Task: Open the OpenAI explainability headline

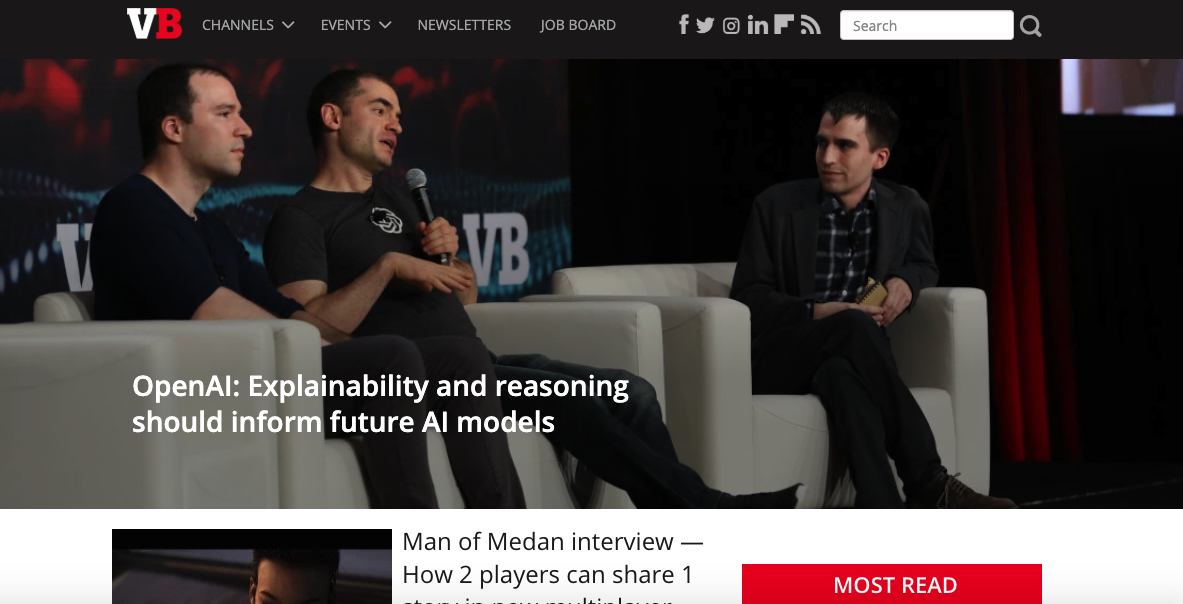Action: 380,403
